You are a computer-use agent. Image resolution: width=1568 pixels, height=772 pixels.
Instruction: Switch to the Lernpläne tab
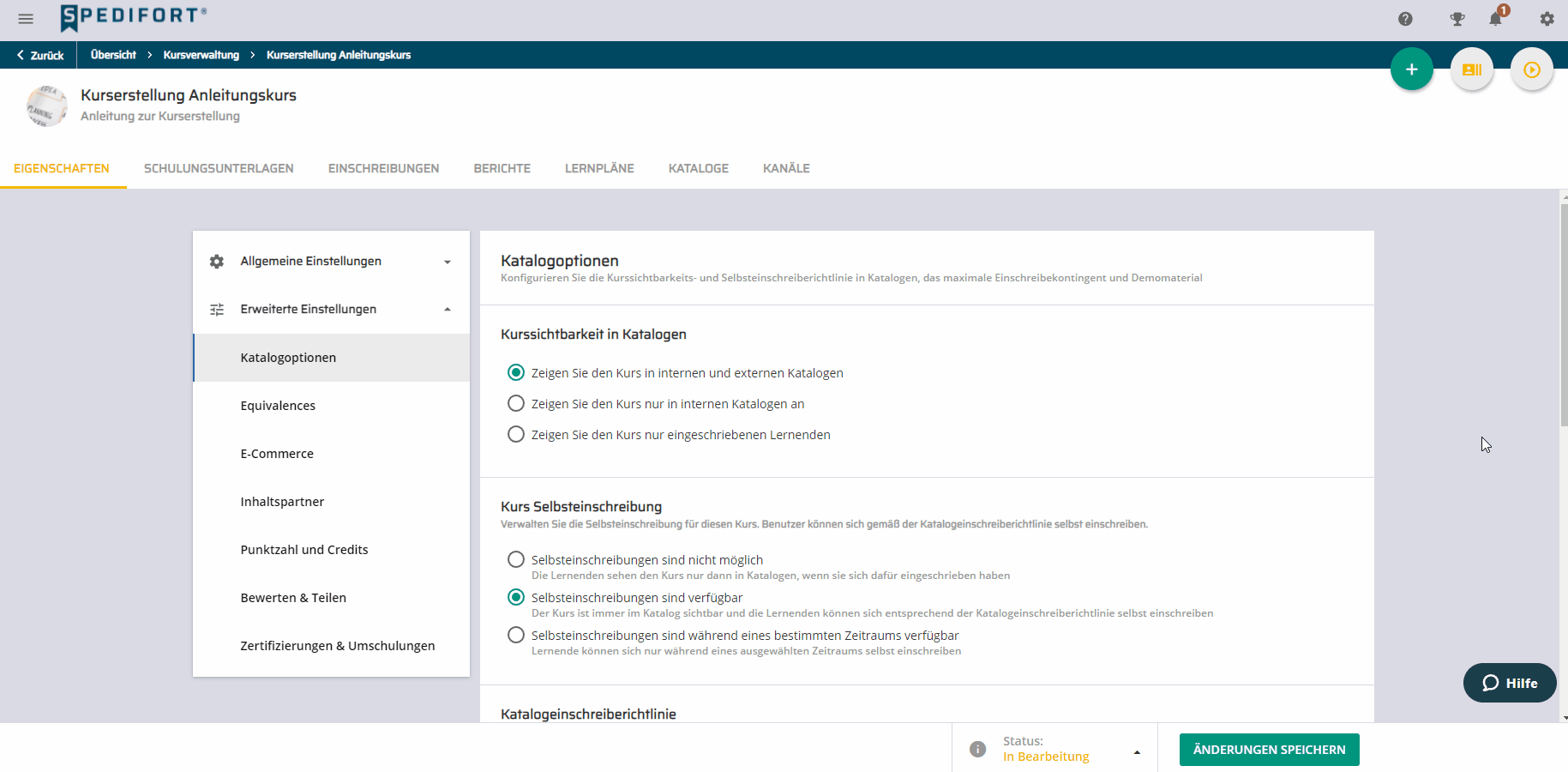click(599, 168)
